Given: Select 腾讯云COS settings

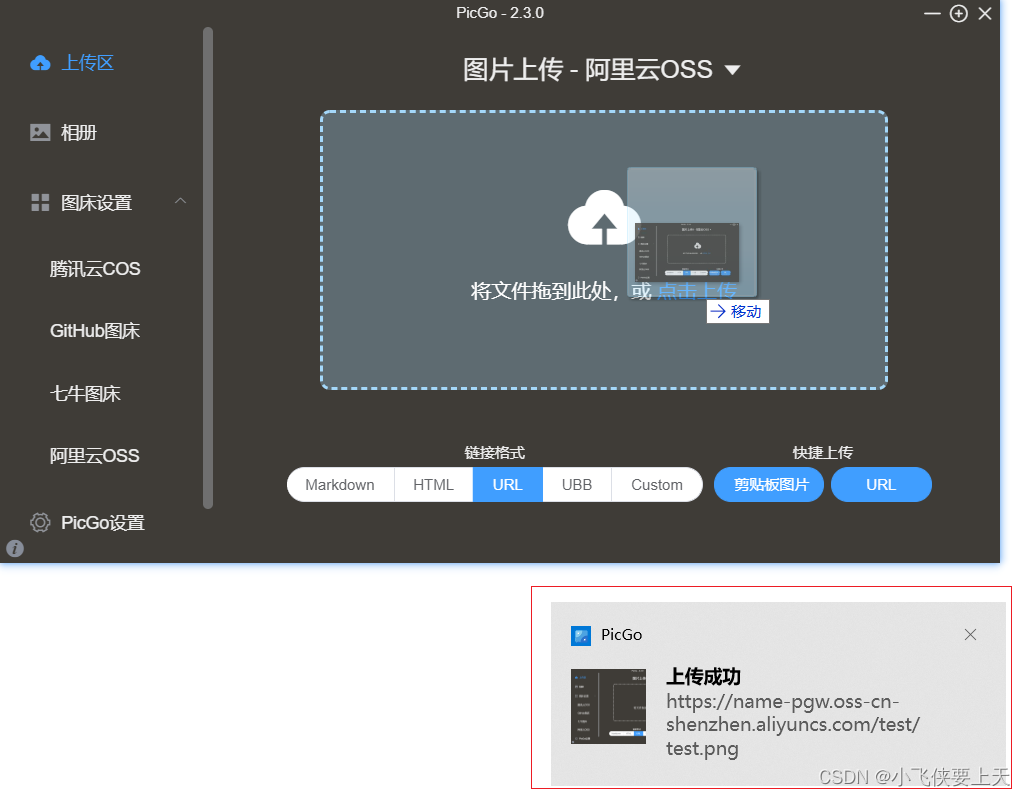Looking at the screenshot, I should tap(95, 269).
